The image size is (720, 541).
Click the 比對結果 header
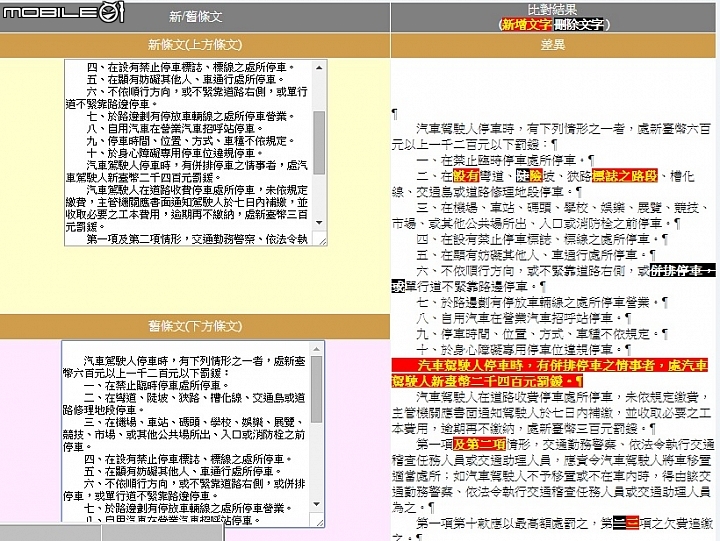pos(552,10)
